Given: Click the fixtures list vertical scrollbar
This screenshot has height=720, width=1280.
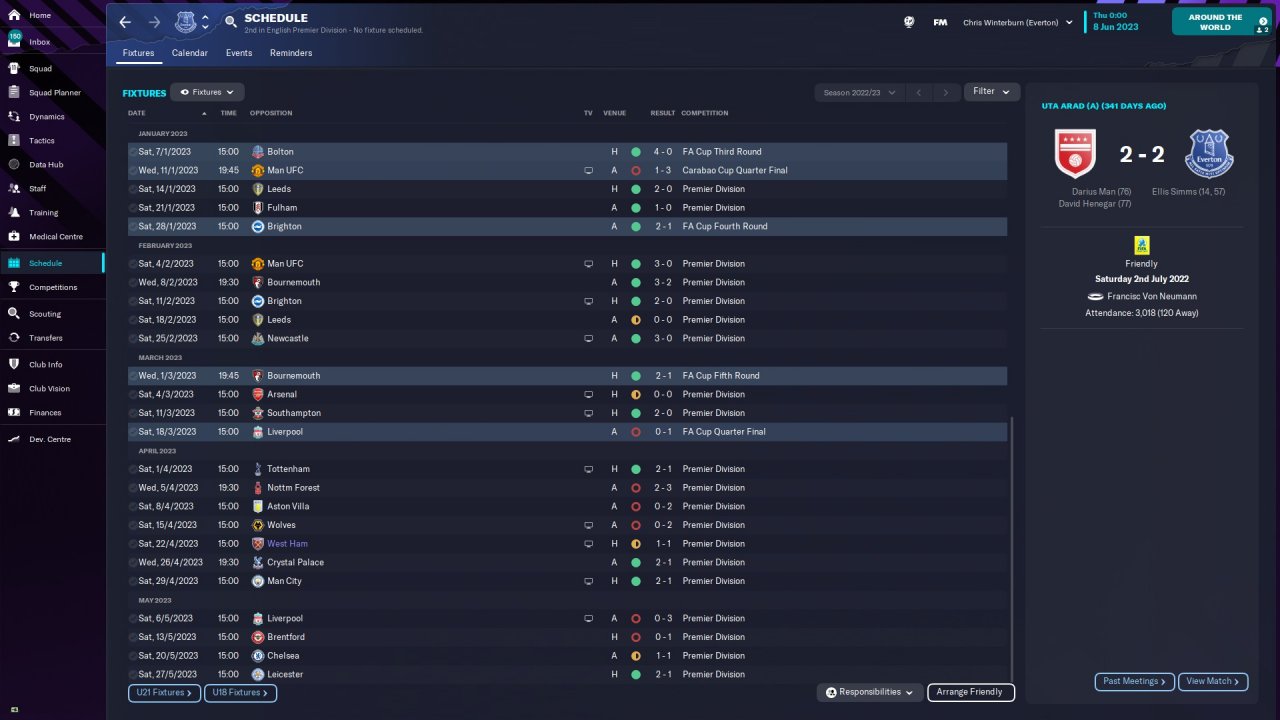Looking at the screenshot, I should coord(1012,548).
